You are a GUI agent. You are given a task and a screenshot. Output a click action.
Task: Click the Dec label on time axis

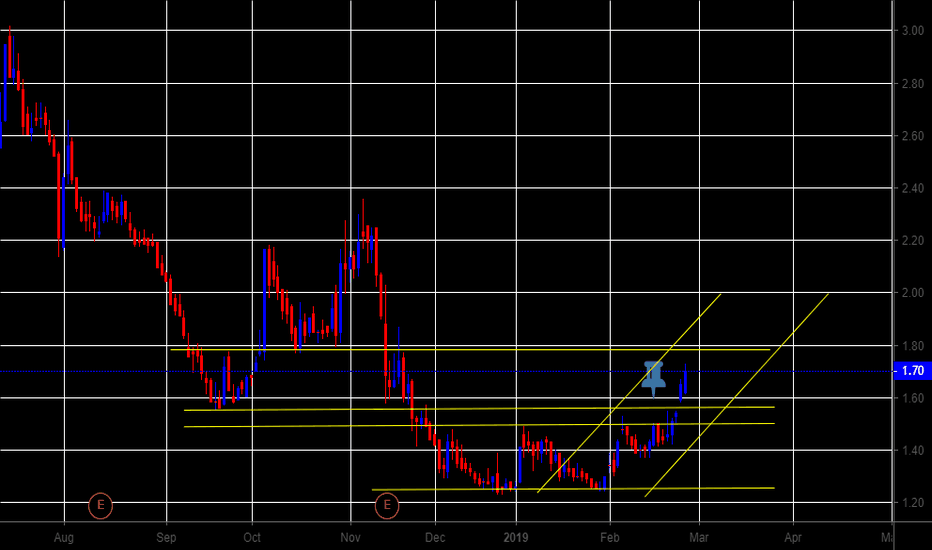pos(435,538)
